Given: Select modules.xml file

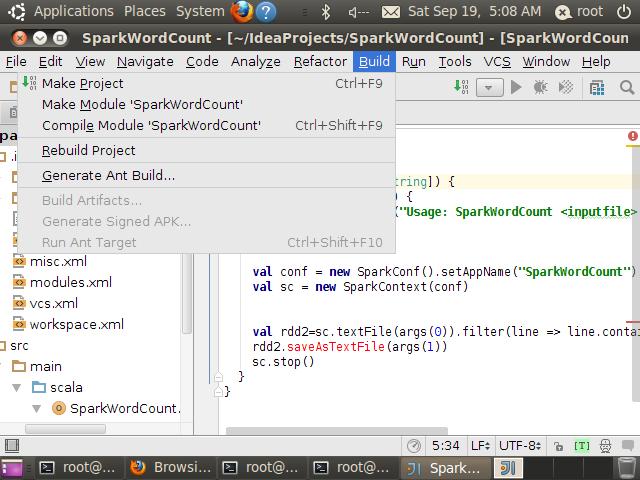Looking at the screenshot, I should 71,282.
